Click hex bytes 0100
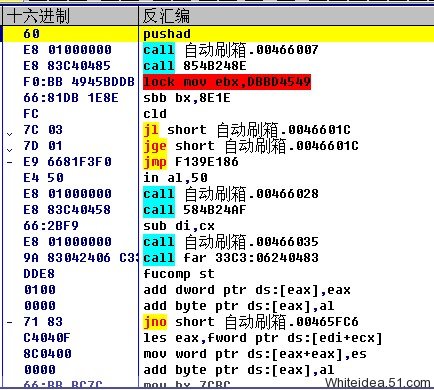The image size is (434, 390). (40, 290)
